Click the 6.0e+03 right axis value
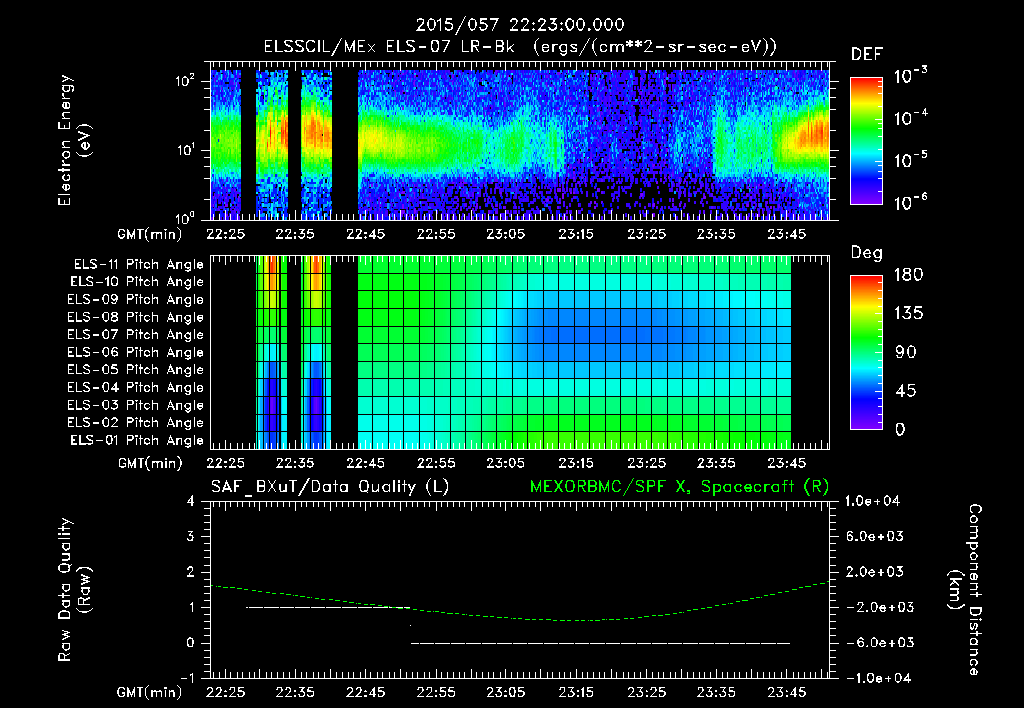The image size is (1024, 708). pos(876,536)
